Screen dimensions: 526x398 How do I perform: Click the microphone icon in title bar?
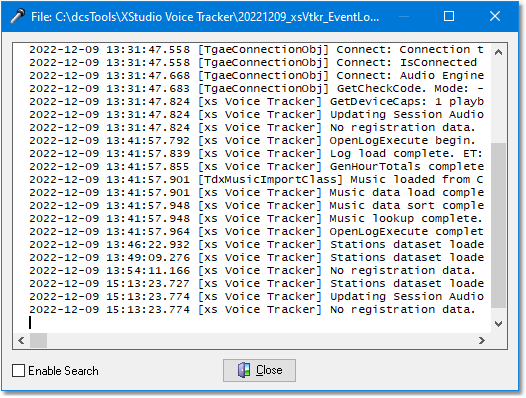click(x=17, y=16)
